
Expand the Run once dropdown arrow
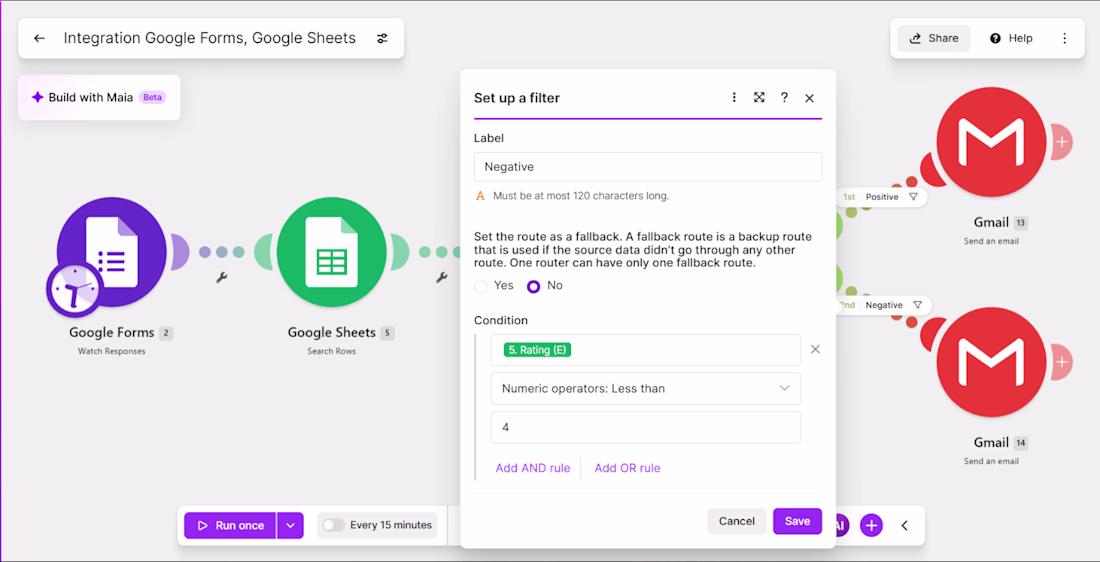[290, 526]
